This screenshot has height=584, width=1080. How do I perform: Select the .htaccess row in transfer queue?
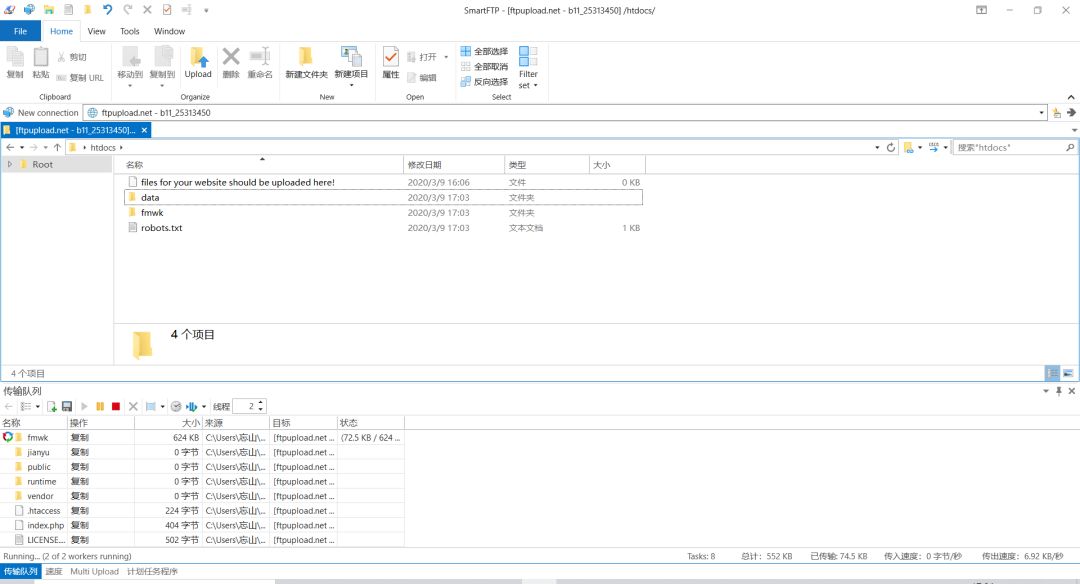202,511
